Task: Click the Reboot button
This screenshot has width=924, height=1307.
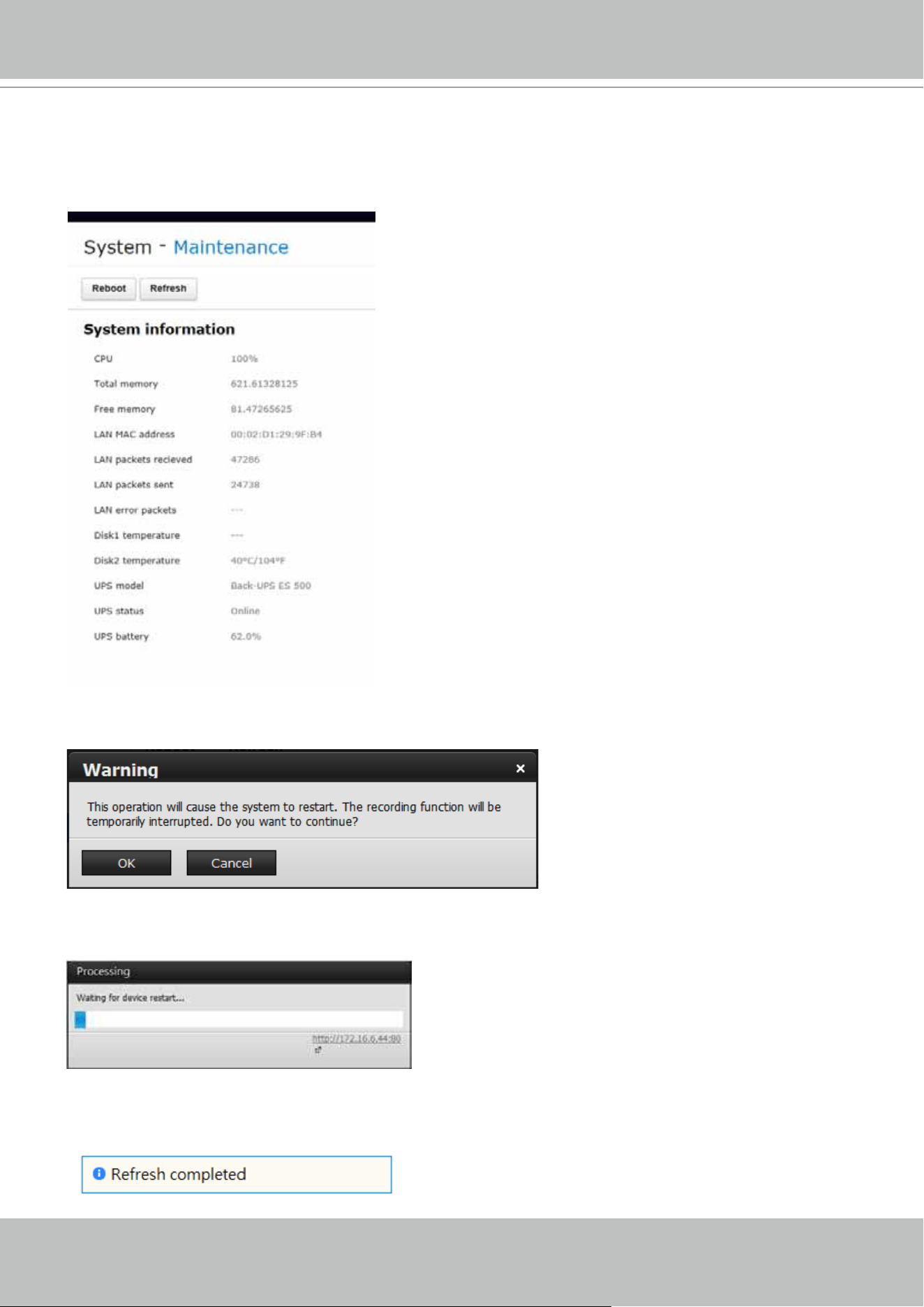Action: 109,288
